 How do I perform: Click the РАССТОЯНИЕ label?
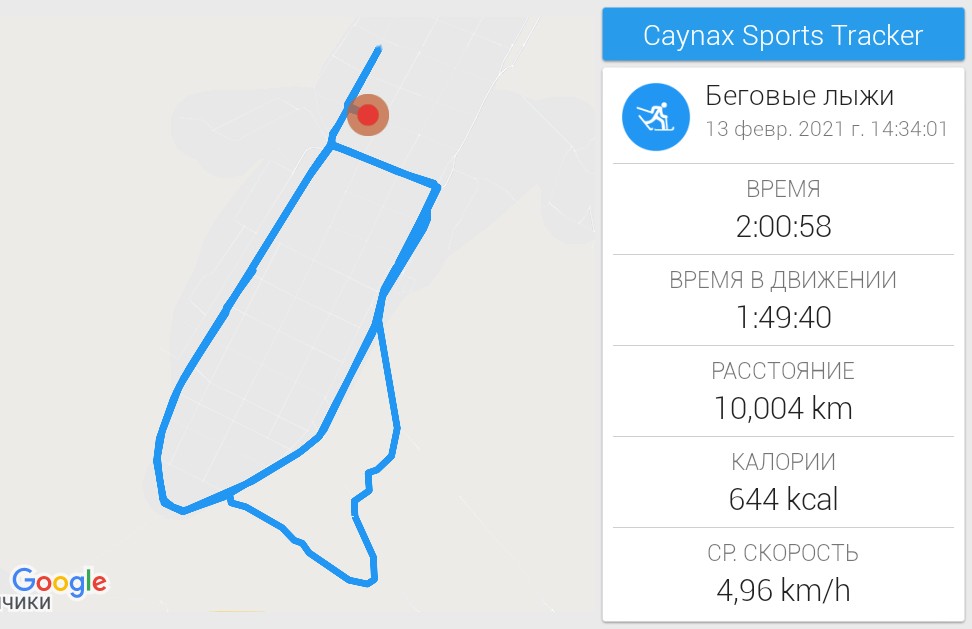click(783, 371)
